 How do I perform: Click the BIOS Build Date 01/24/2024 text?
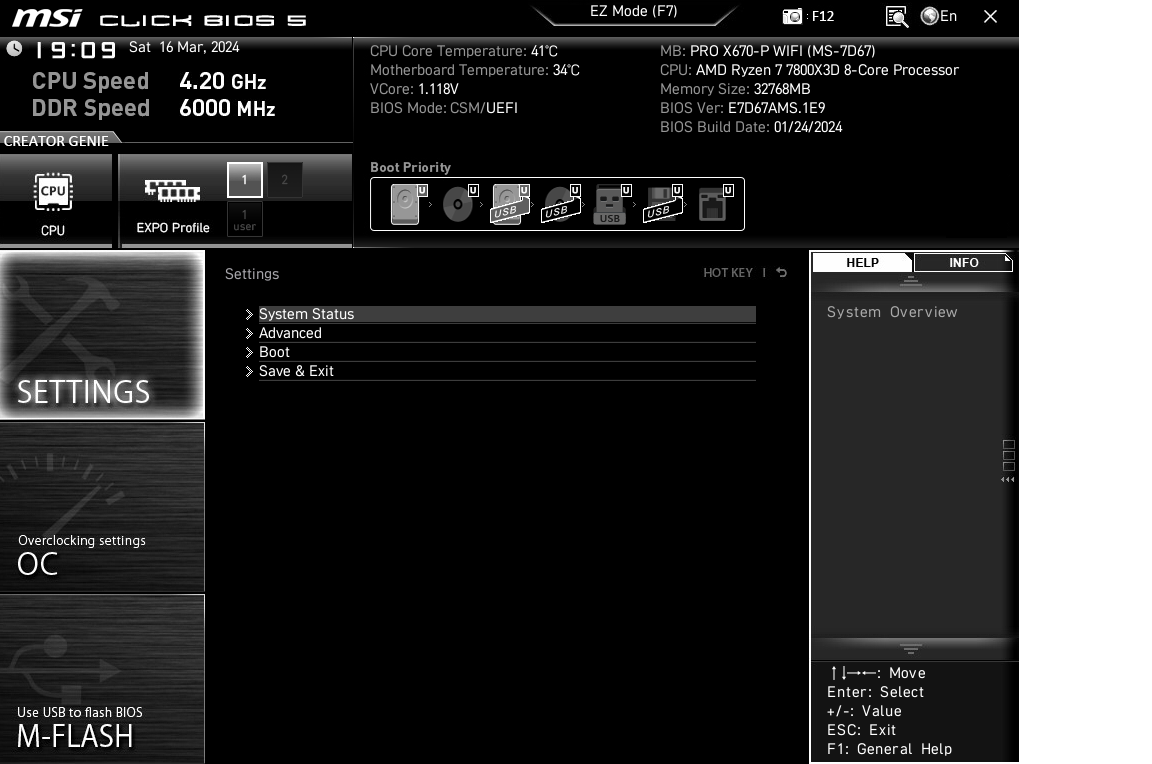click(751, 127)
